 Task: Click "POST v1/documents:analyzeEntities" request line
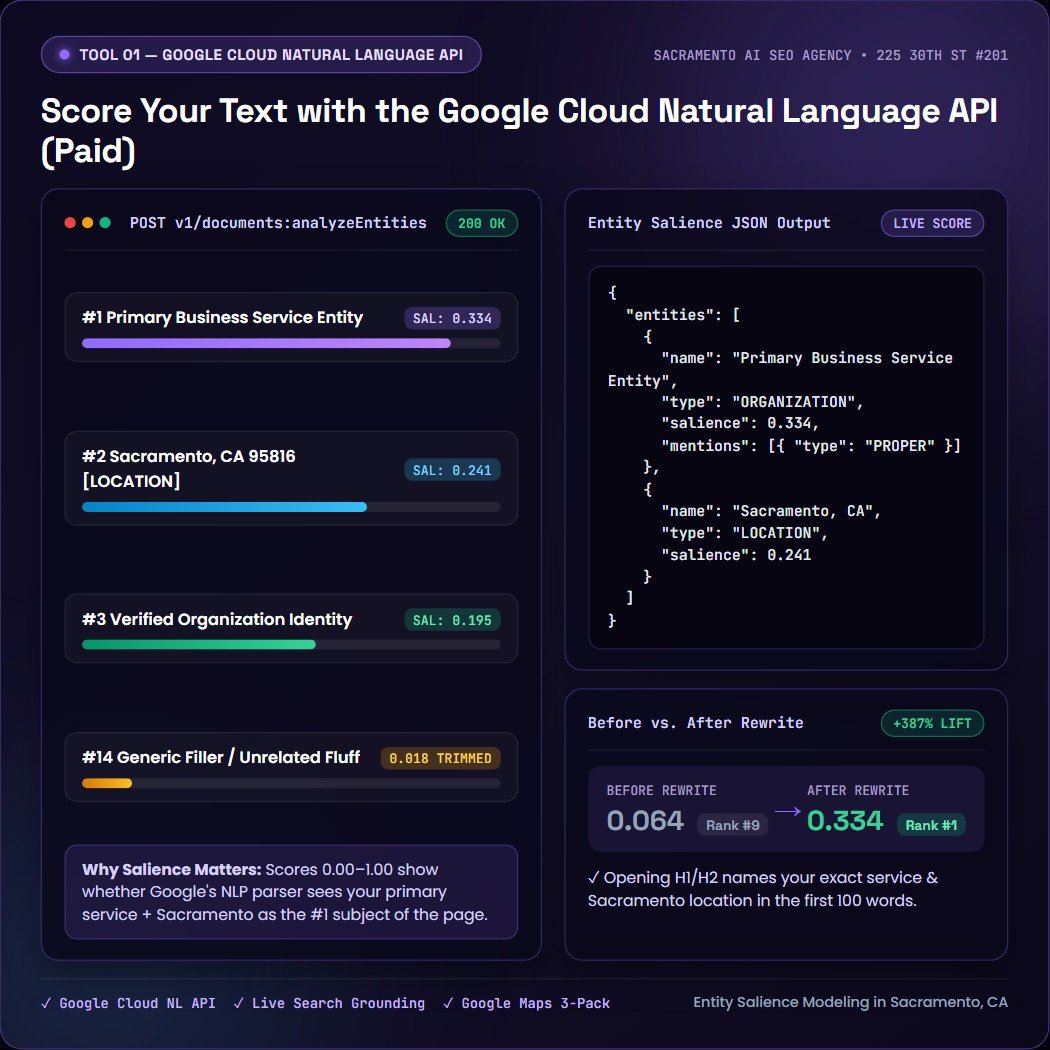tap(278, 223)
